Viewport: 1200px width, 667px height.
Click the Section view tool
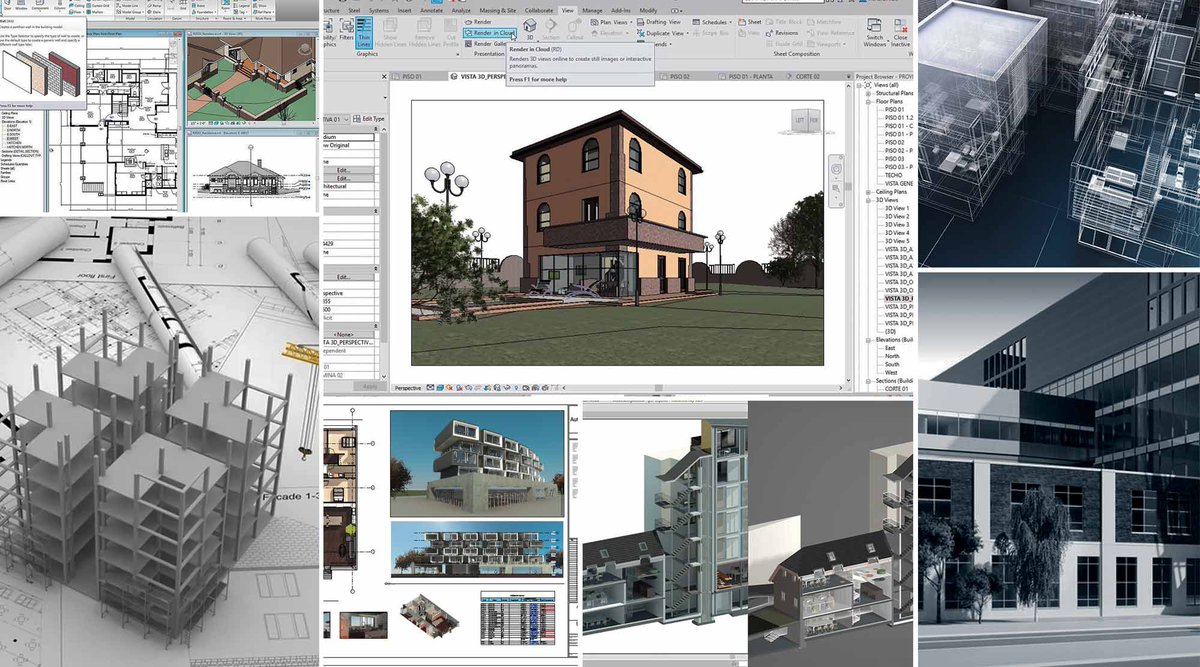pos(550,27)
